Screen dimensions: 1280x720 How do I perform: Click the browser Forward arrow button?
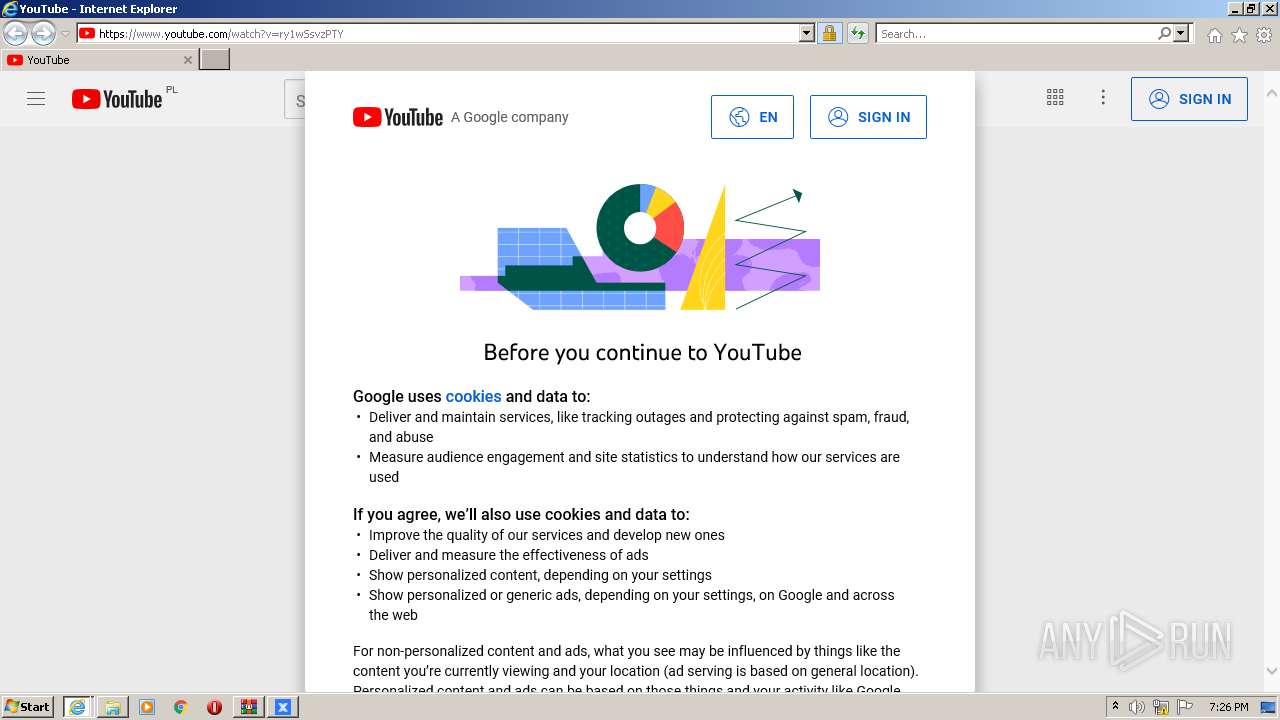(43, 34)
